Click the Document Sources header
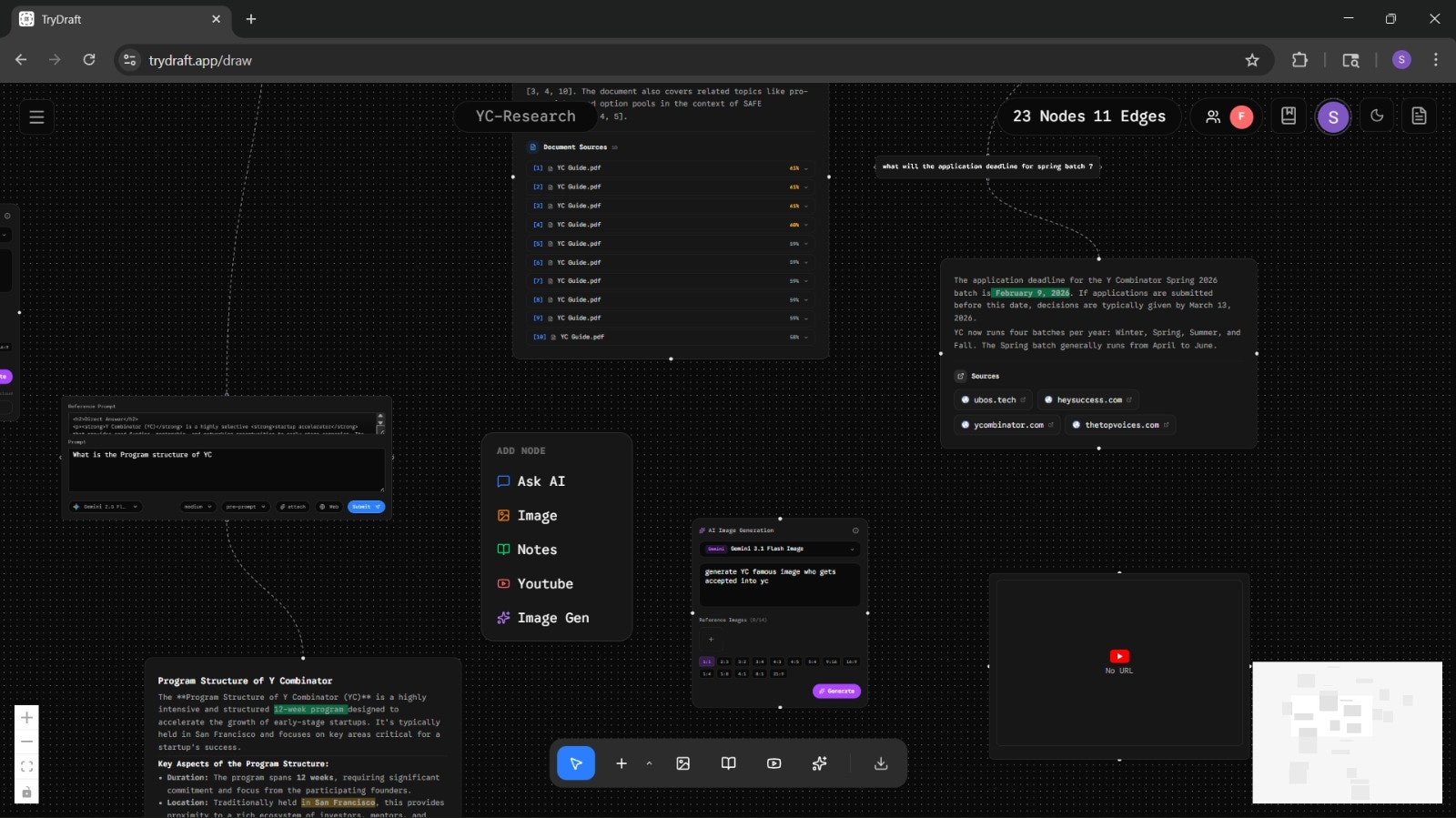 coord(574,147)
